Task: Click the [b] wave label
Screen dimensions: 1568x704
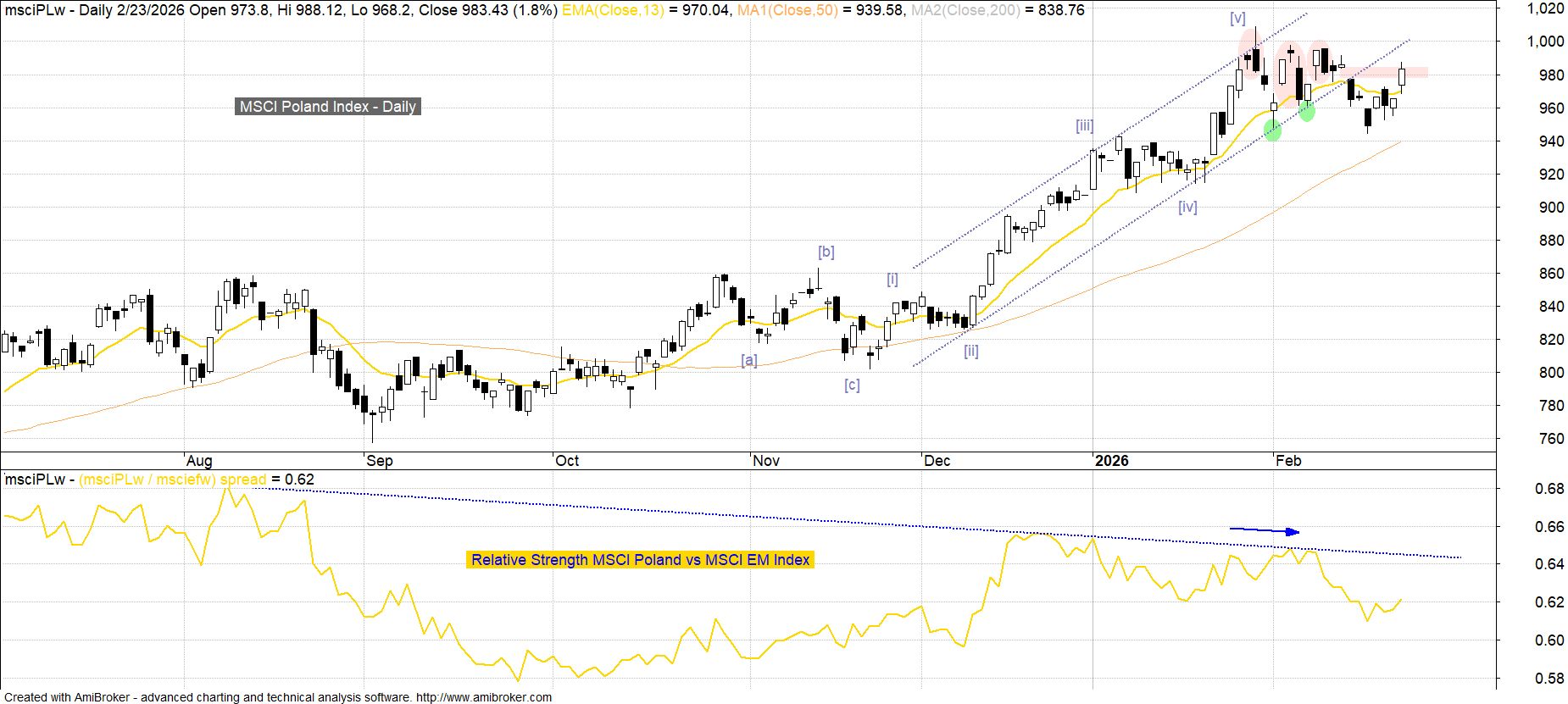Action: (x=826, y=252)
